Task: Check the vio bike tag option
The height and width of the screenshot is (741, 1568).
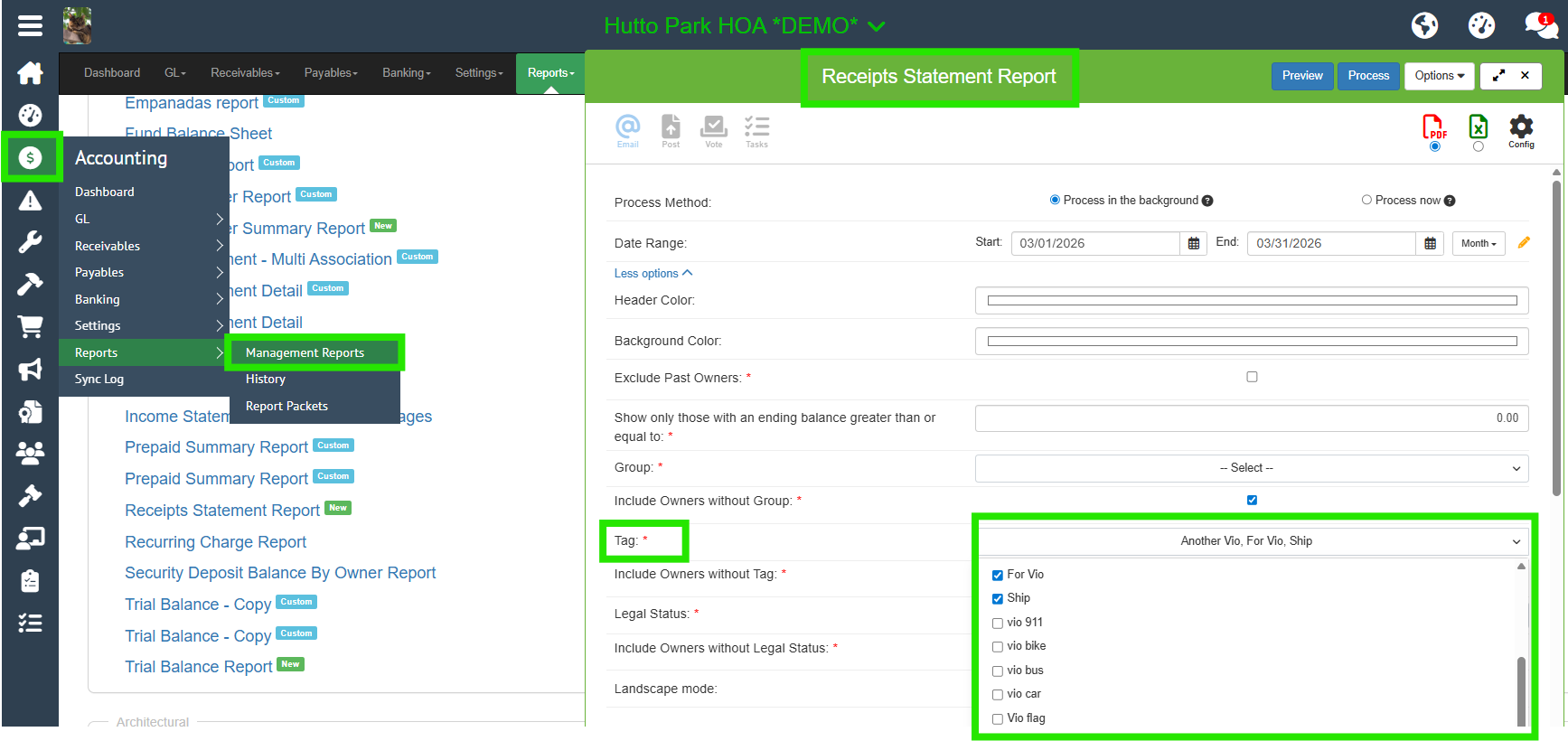Action: click(x=998, y=647)
